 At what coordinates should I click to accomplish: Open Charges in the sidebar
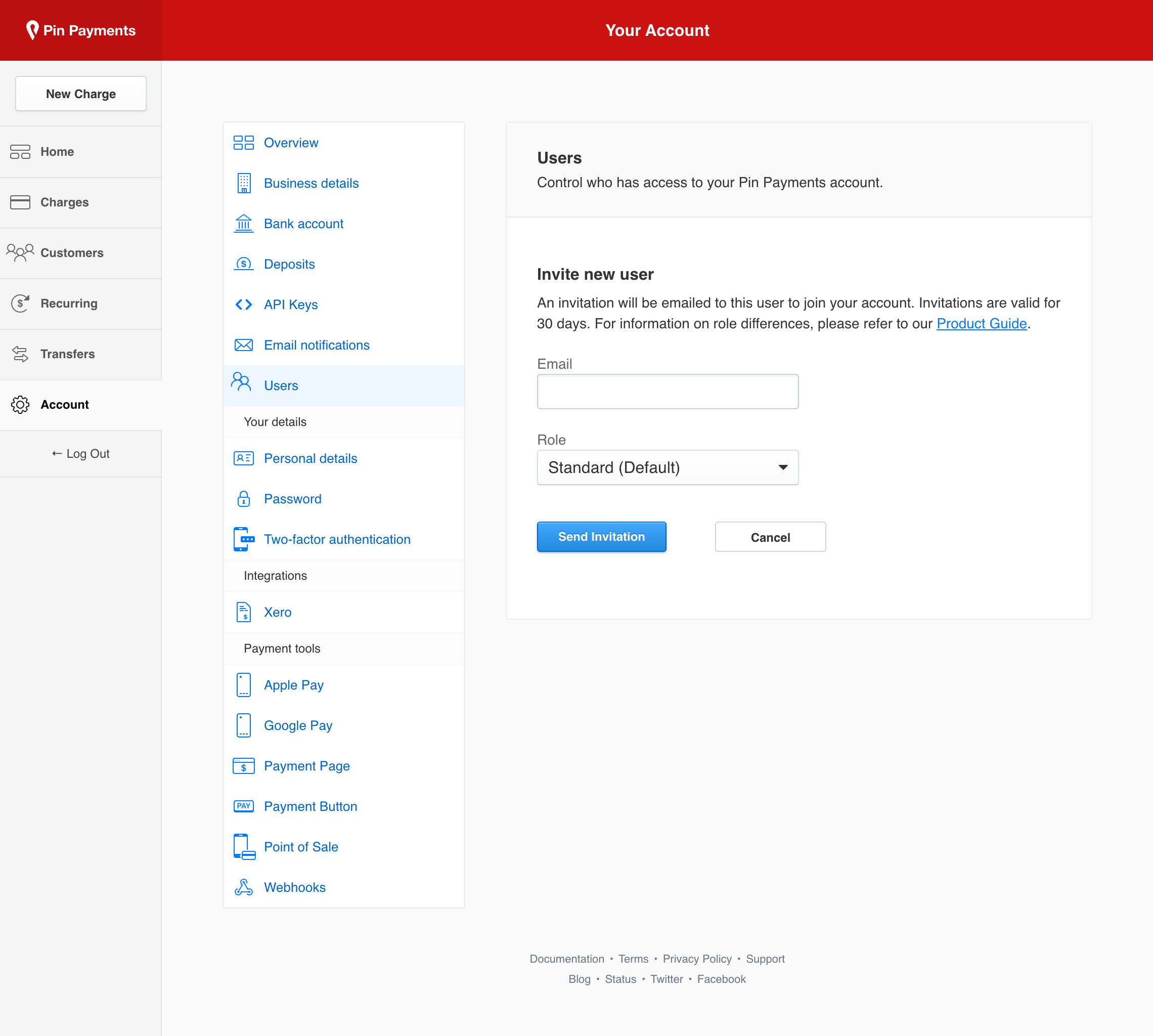pos(81,203)
